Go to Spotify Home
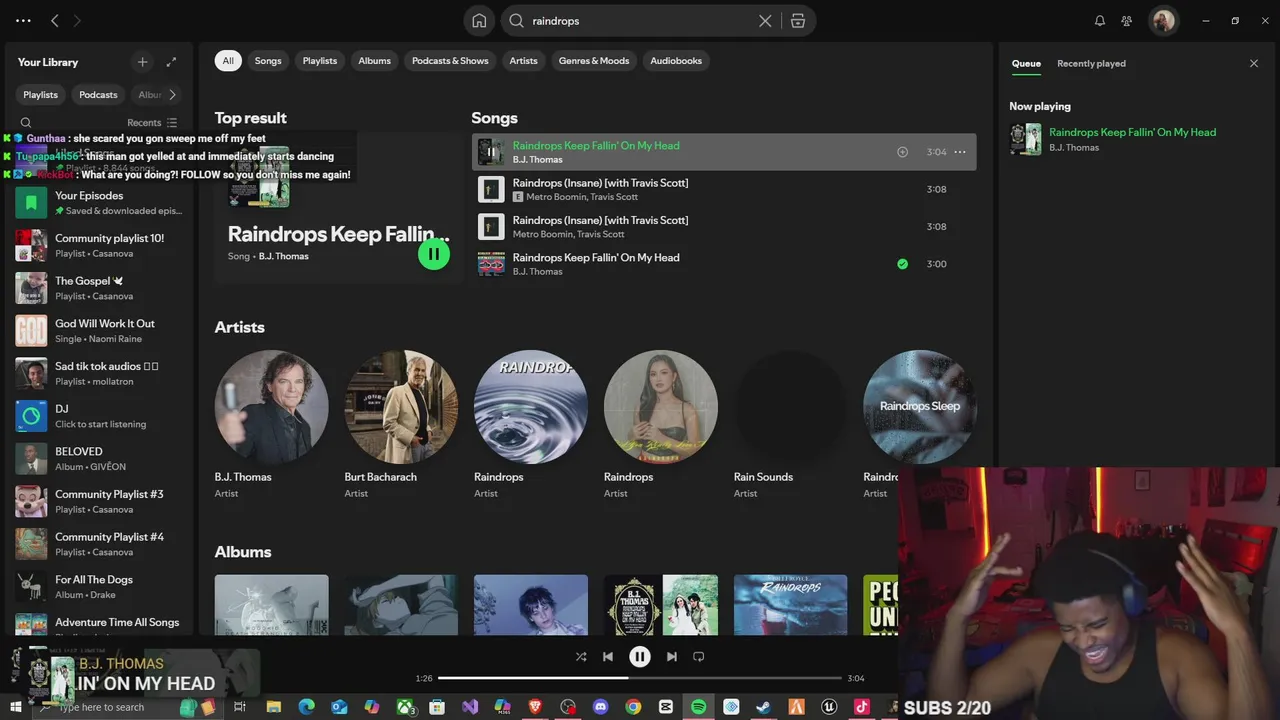The height and width of the screenshot is (720, 1280). [x=479, y=21]
